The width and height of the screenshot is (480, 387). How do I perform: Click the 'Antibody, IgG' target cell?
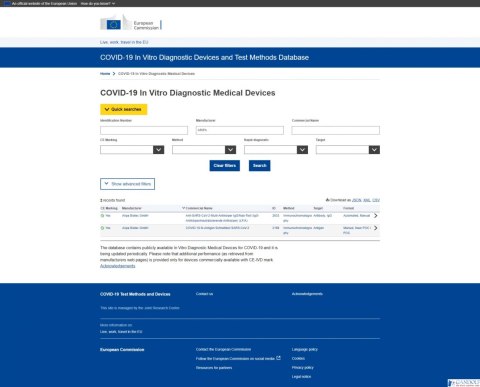click(x=322, y=216)
